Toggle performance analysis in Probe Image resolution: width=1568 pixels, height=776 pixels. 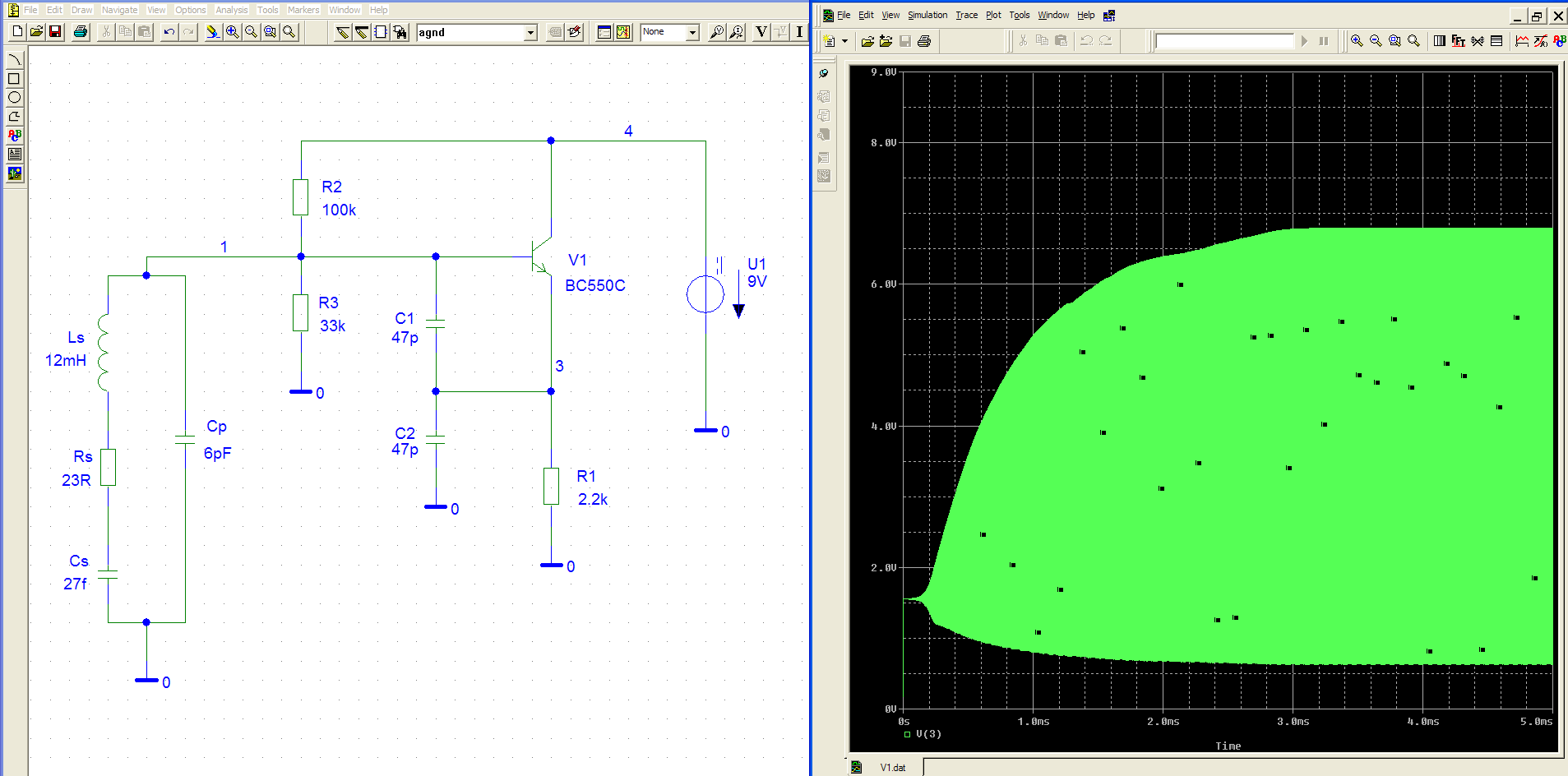(1477, 41)
